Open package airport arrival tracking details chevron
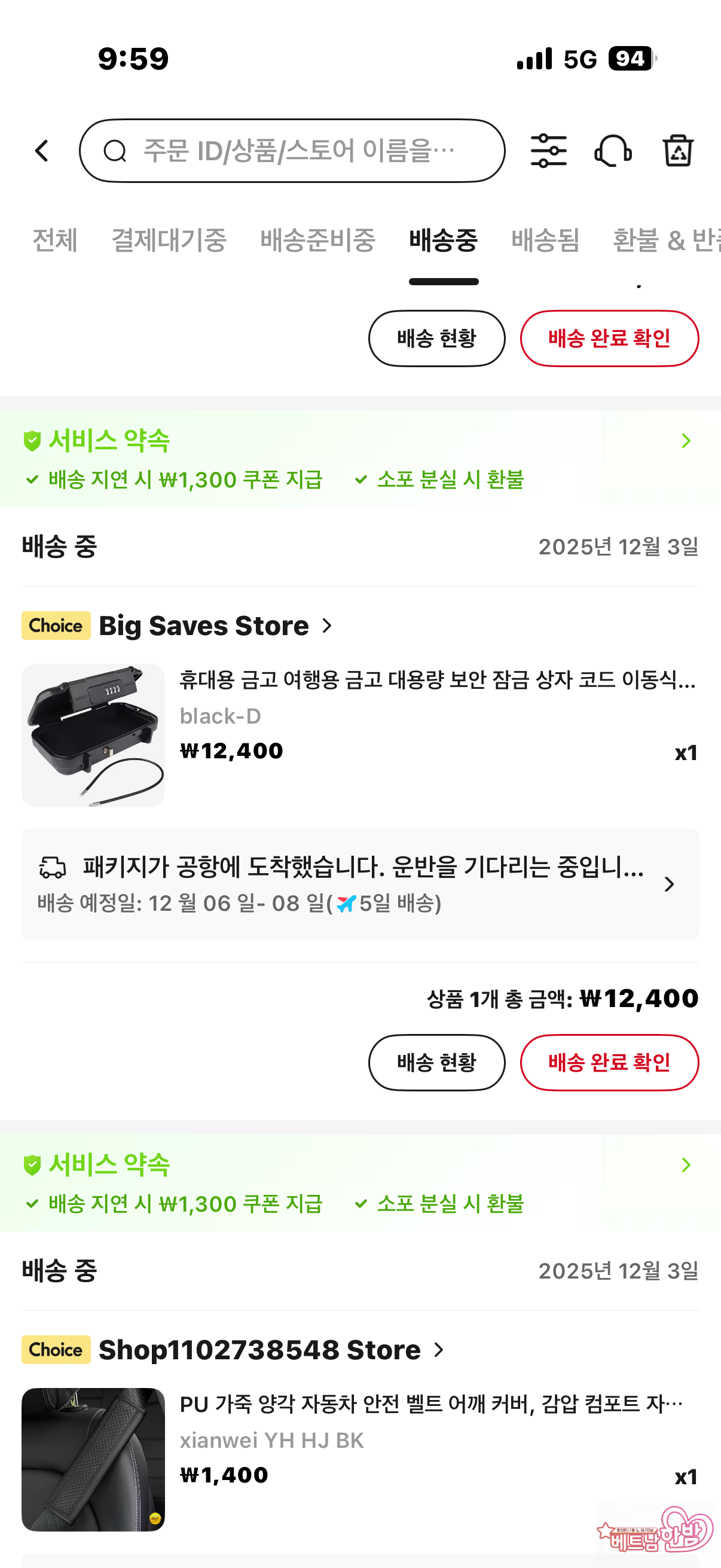 pos(669,884)
